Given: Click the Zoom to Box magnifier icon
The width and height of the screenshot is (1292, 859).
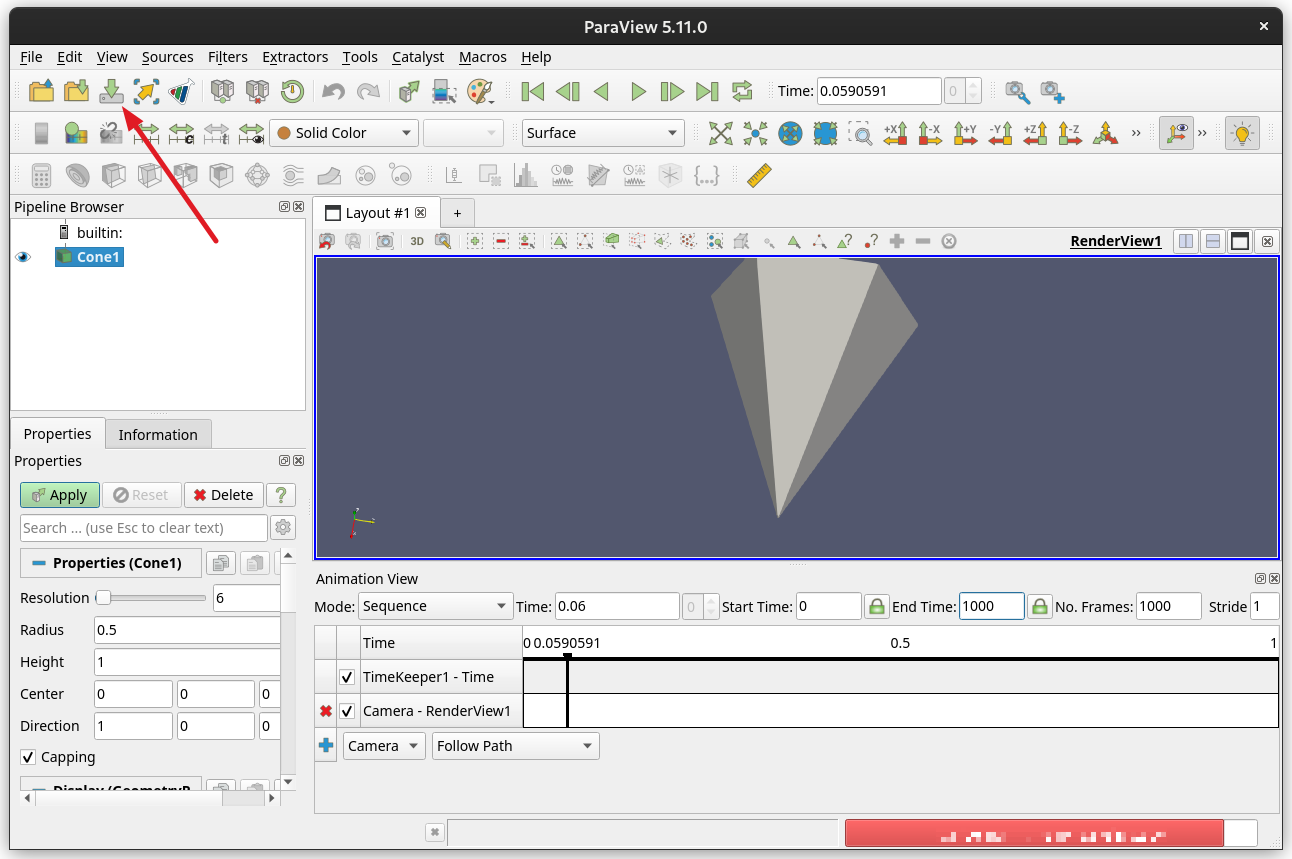Looking at the screenshot, I should tap(860, 133).
